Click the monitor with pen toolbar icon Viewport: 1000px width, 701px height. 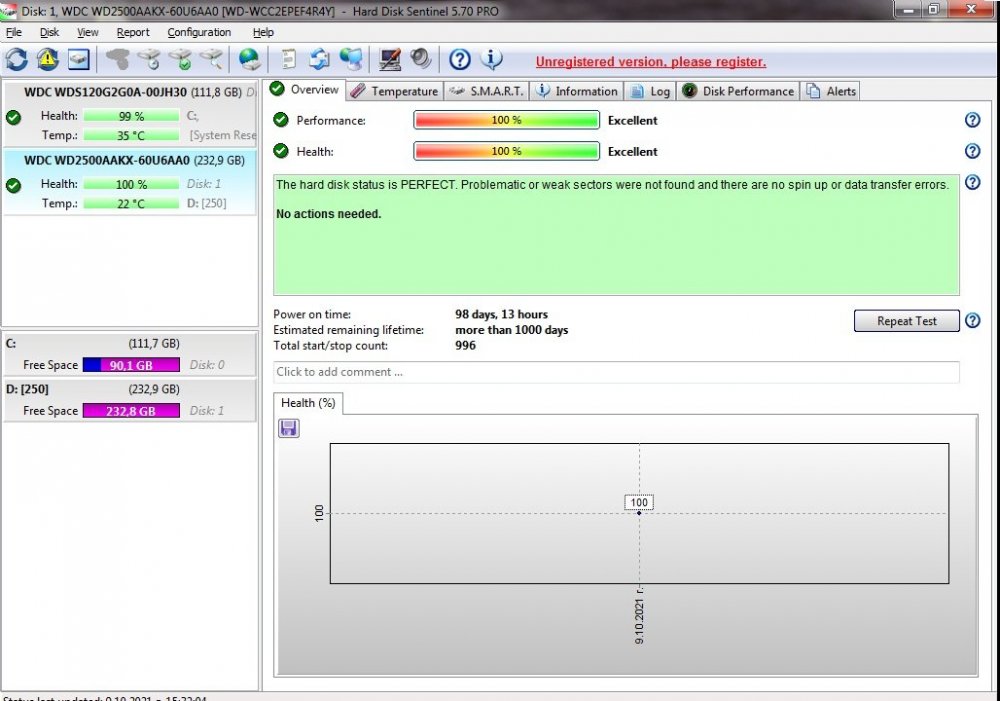tap(390, 60)
